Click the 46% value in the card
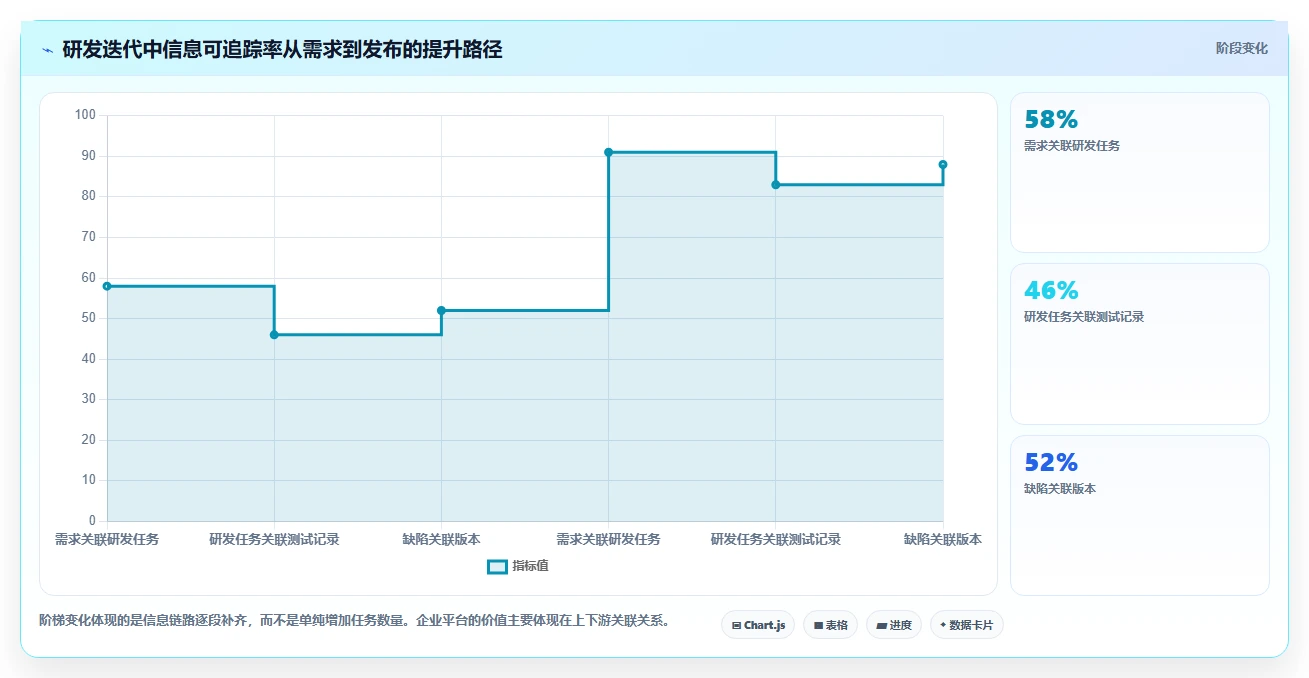This screenshot has height=678, width=1309. tap(1051, 291)
